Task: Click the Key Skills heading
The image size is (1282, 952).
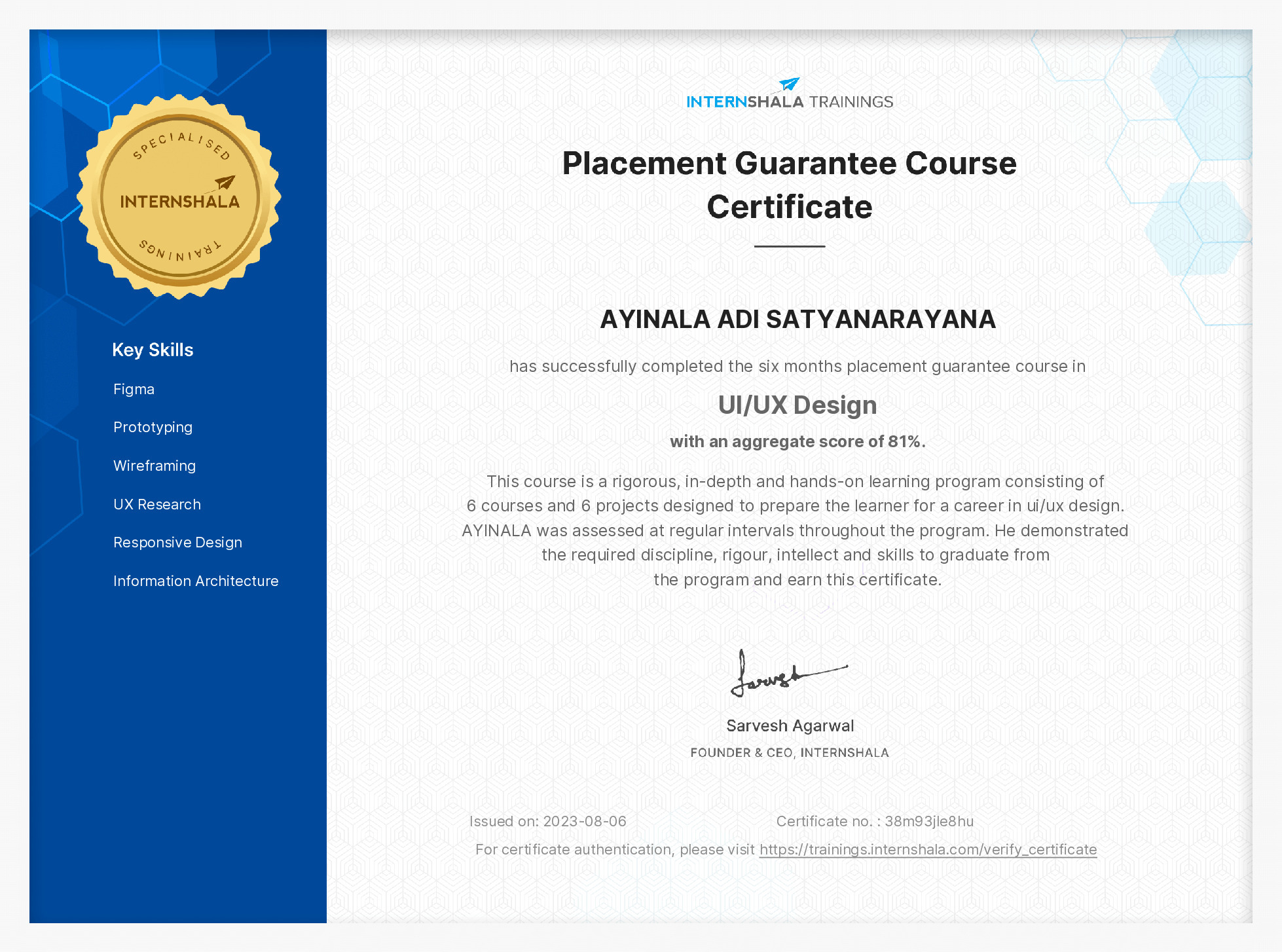Action: (x=153, y=350)
